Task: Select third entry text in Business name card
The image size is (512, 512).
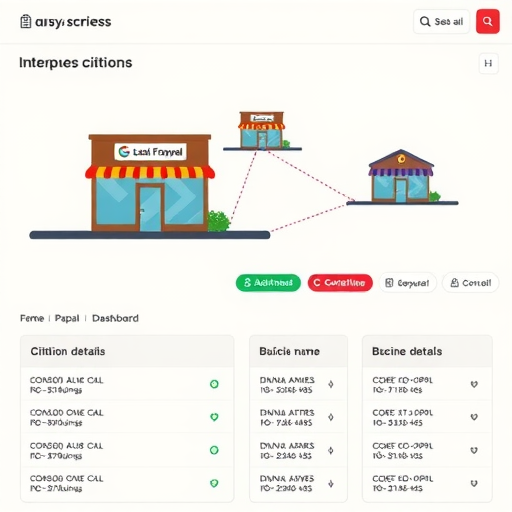Action: click(x=287, y=450)
